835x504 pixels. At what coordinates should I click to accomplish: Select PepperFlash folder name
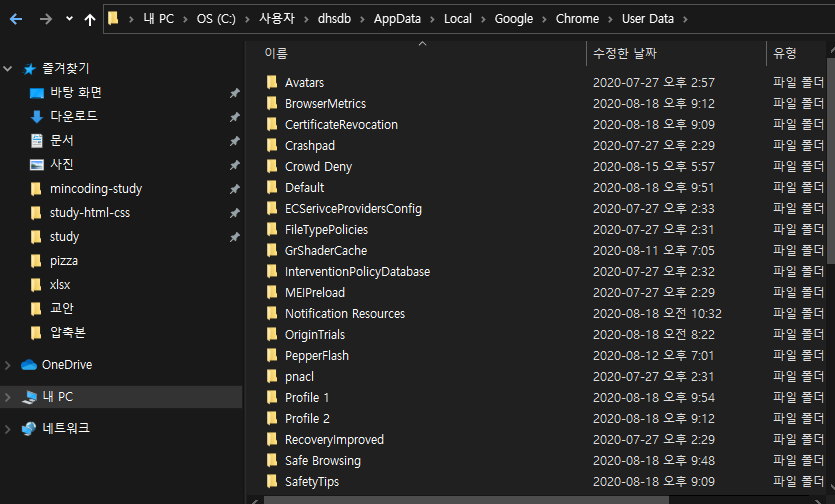(317, 355)
